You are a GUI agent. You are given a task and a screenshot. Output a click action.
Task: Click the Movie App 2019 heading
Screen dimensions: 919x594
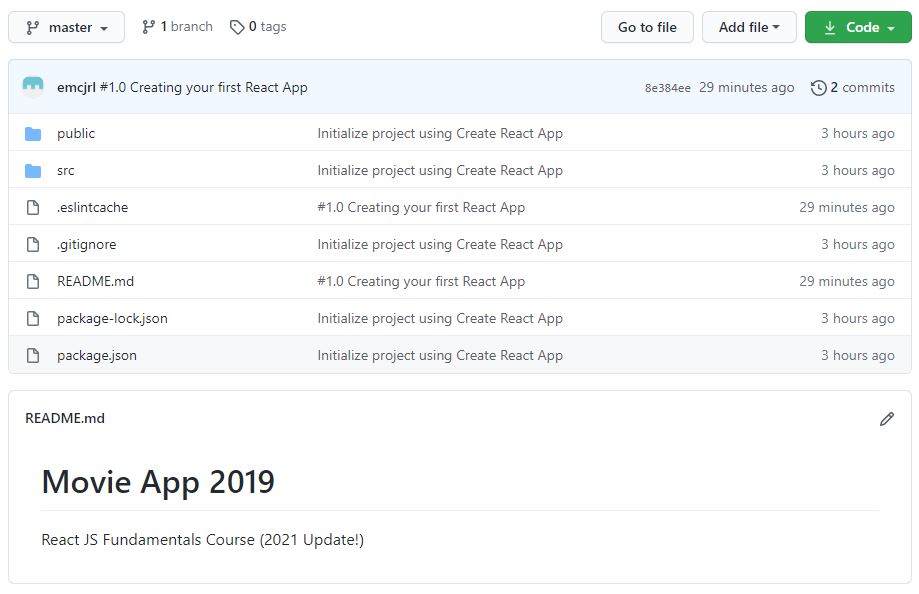click(x=158, y=483)
